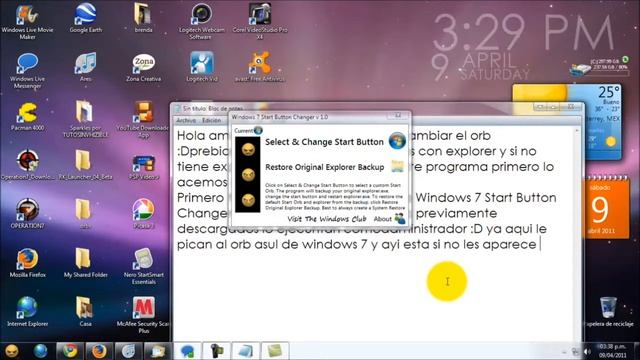This screenshot has width=640, height=360.
Task: Click the angry-face Start orb on taskbar
Action: click(12, 351)
